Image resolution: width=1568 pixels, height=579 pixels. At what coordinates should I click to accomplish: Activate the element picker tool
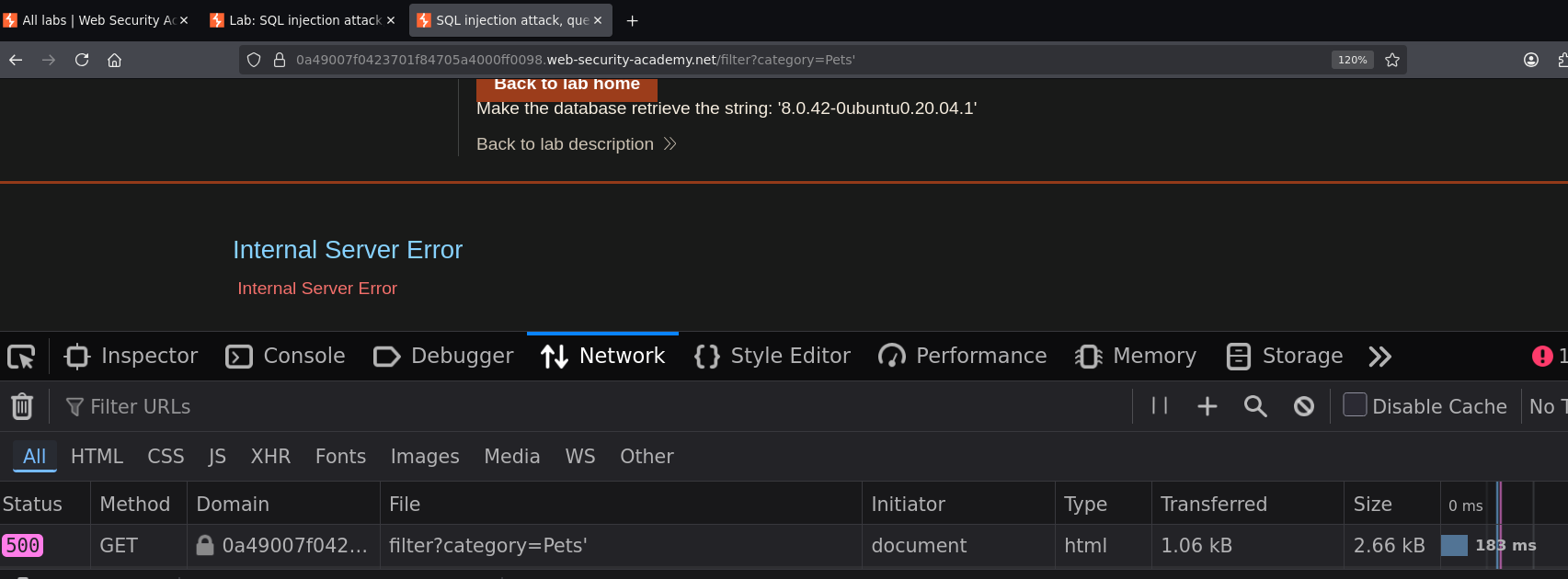click(x=21, y=357)
